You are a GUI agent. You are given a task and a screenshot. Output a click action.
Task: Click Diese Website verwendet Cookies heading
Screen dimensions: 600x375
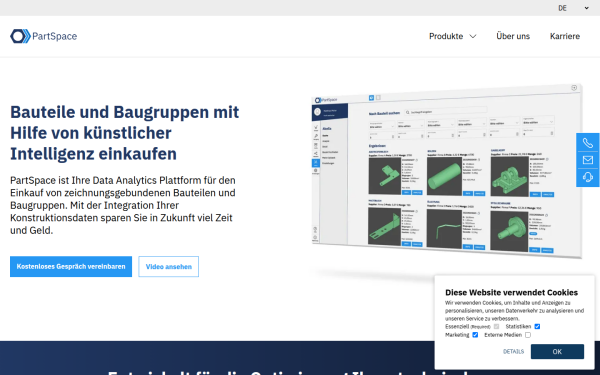pos(511,292)
